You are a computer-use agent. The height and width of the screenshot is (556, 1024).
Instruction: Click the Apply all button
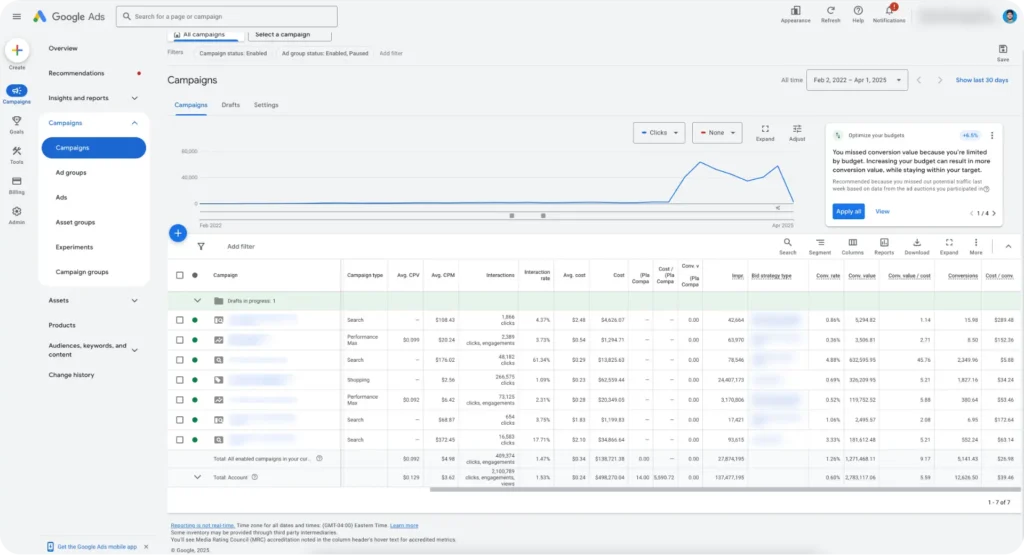tap(848, 212)
